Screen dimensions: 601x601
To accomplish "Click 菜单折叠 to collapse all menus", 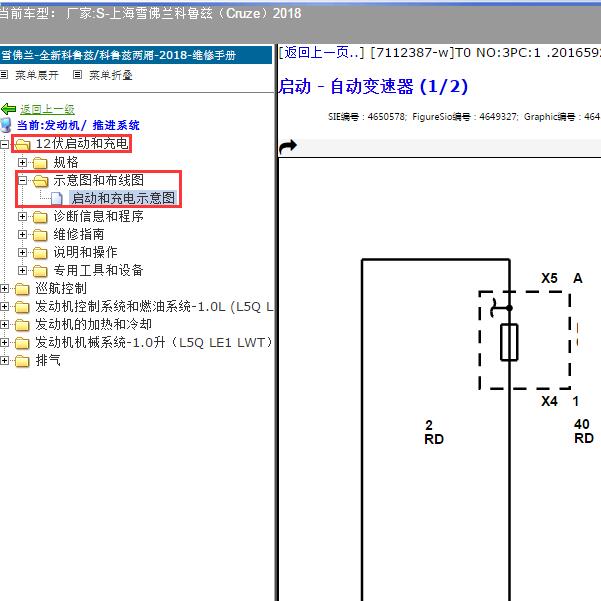I will click(111, 75).
